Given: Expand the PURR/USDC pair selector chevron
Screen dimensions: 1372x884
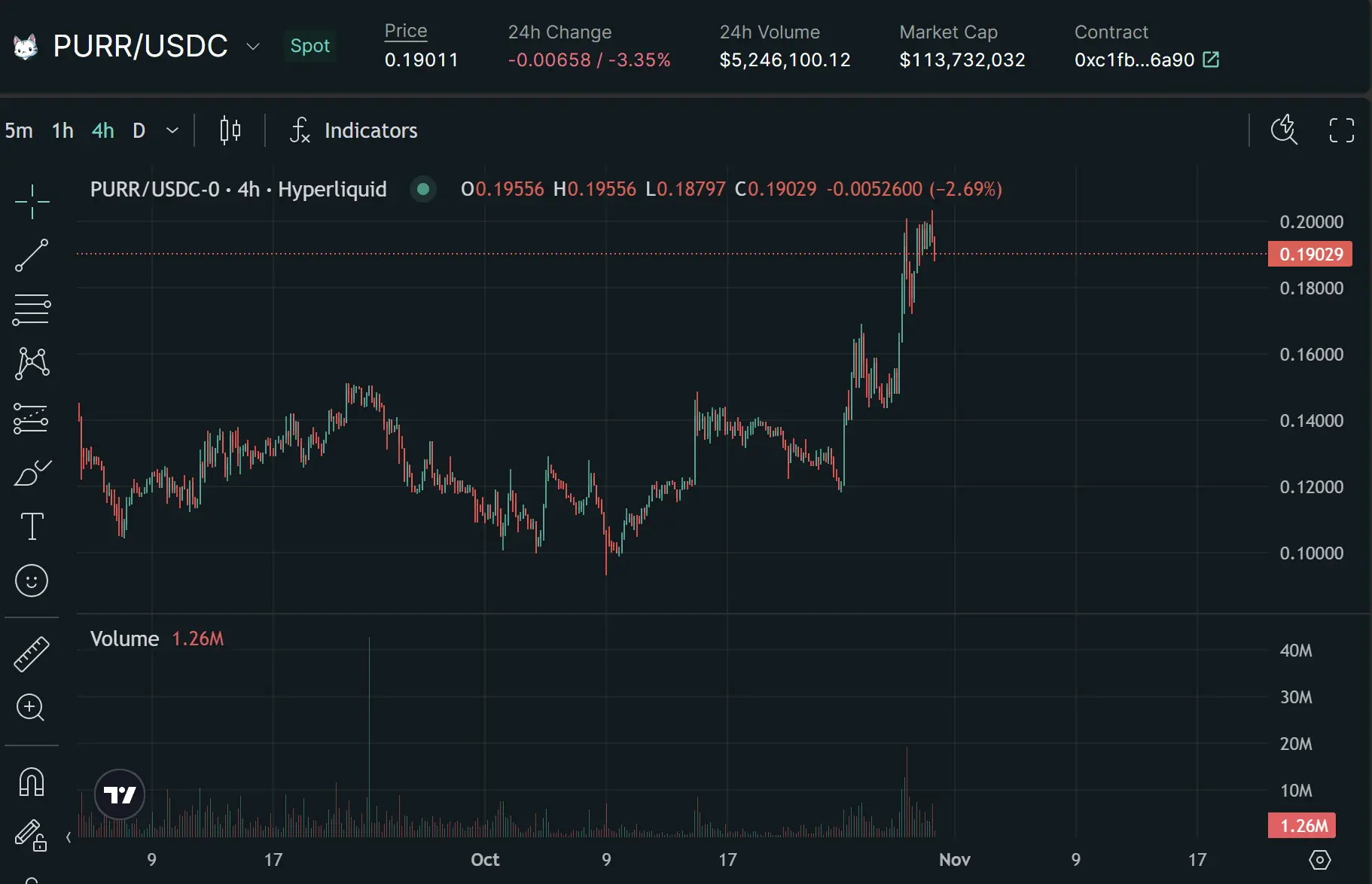Looking at the screenshot, I should click(253, 47).
